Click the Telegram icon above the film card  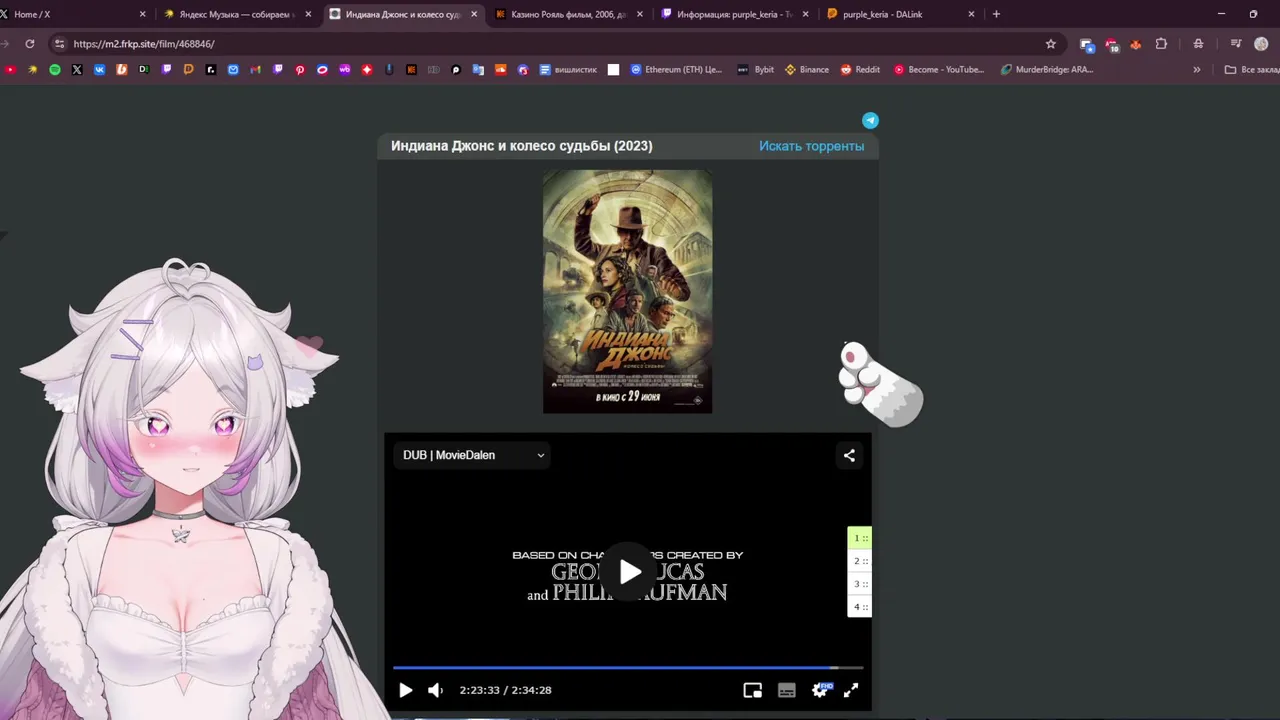(x=870, y=120)
